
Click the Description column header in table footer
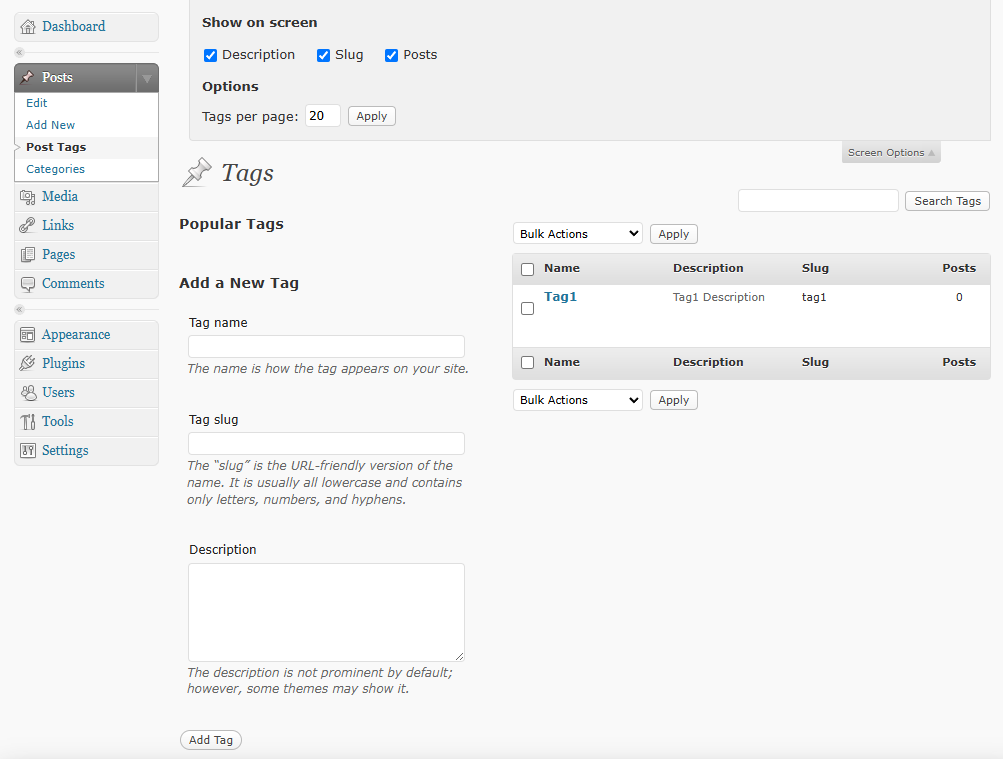click(x=707, y=362)
